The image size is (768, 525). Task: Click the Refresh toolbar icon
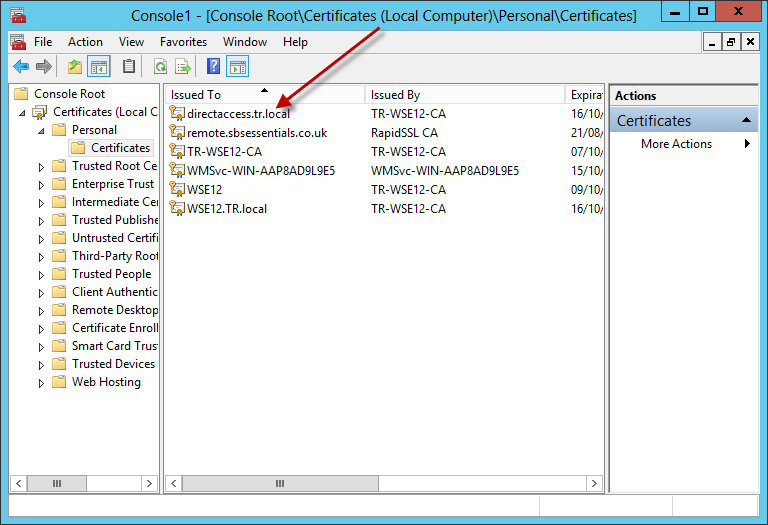(160, 67)
